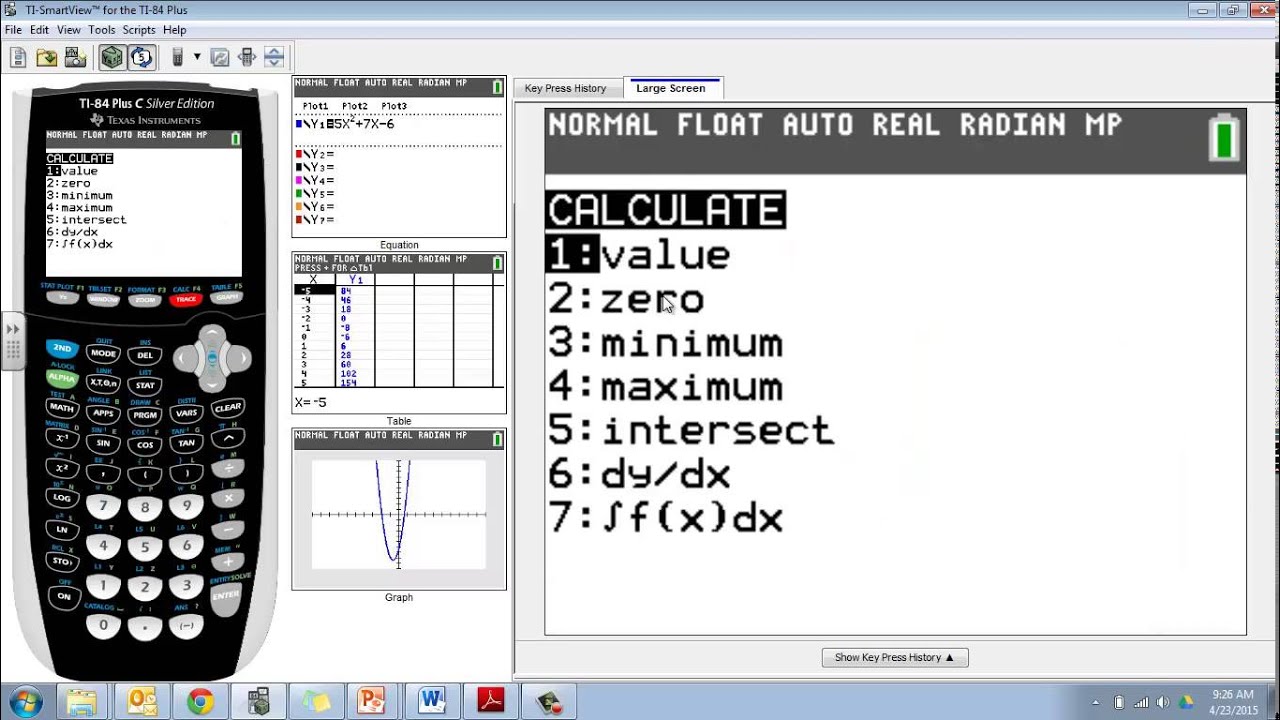Open the Scripts menu
Image resolution: width=1280 pixels, height=720 pixels.
tap(139, 30)
